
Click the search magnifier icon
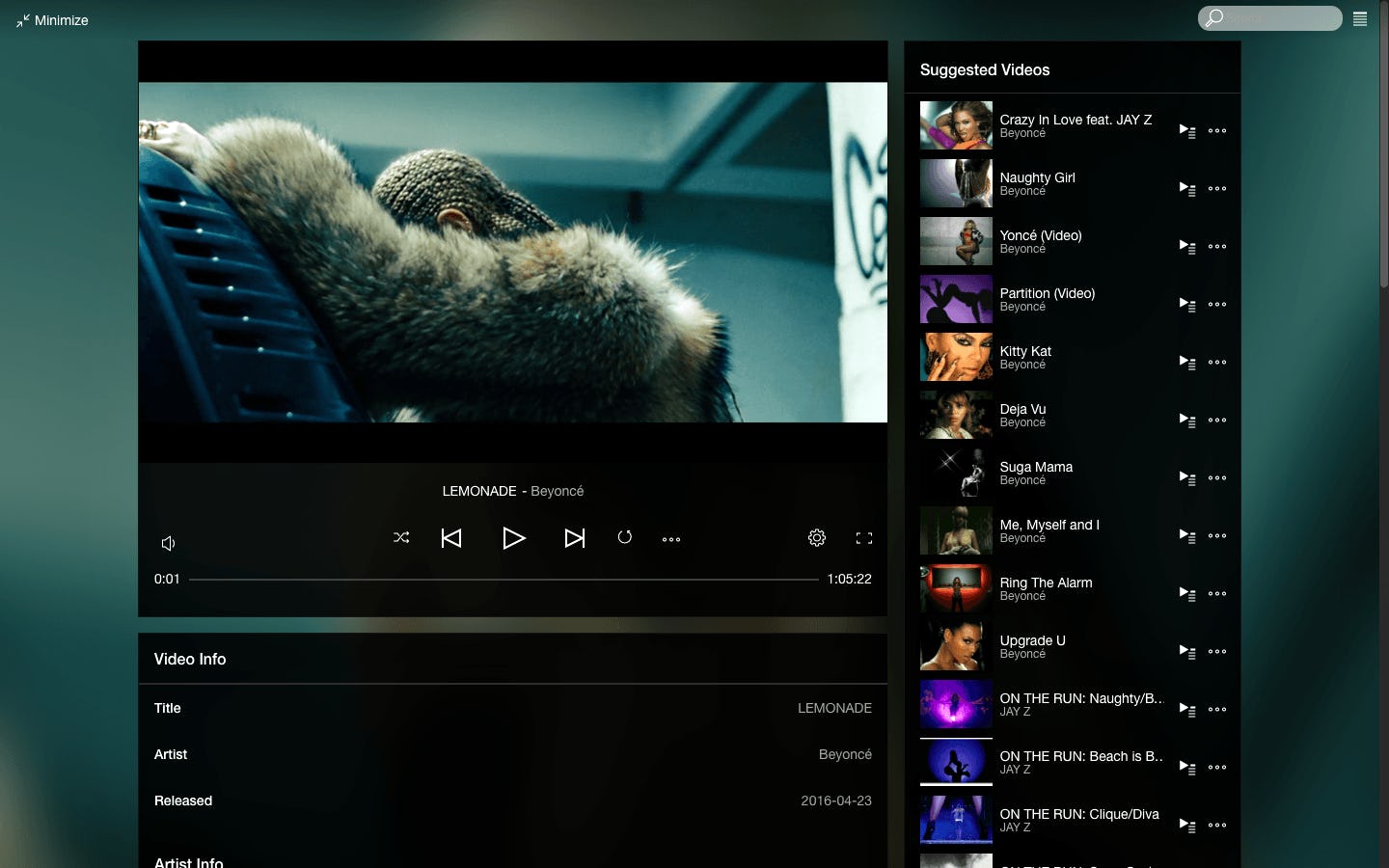(x=1215, y=18)
